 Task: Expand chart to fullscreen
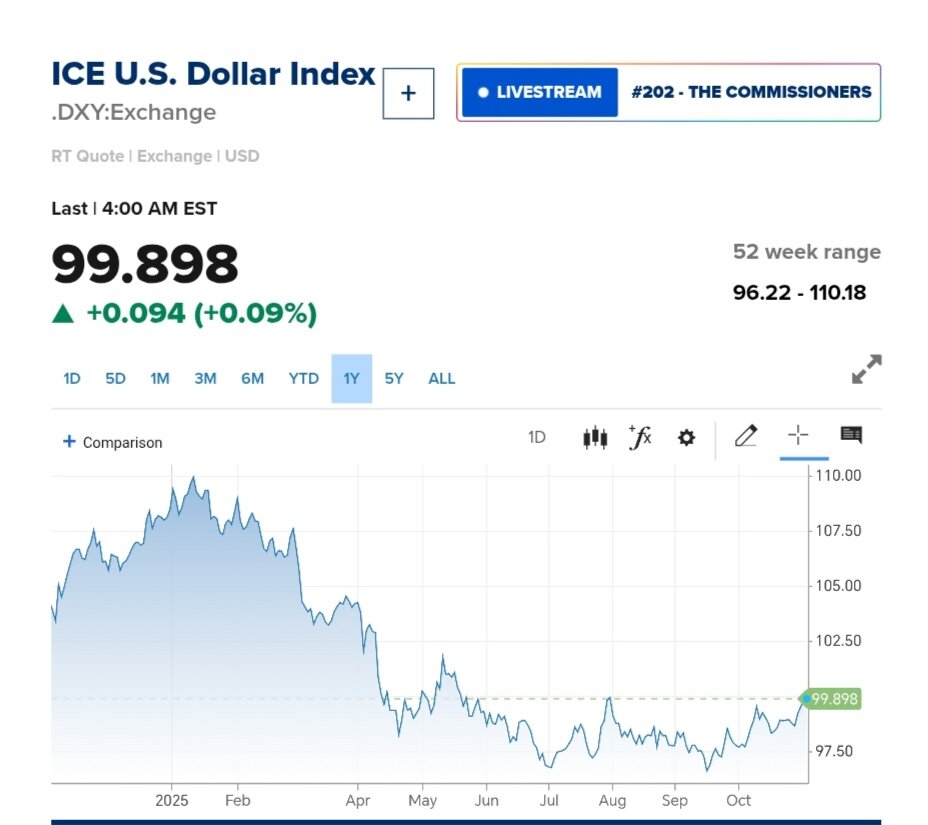[866, 369]
